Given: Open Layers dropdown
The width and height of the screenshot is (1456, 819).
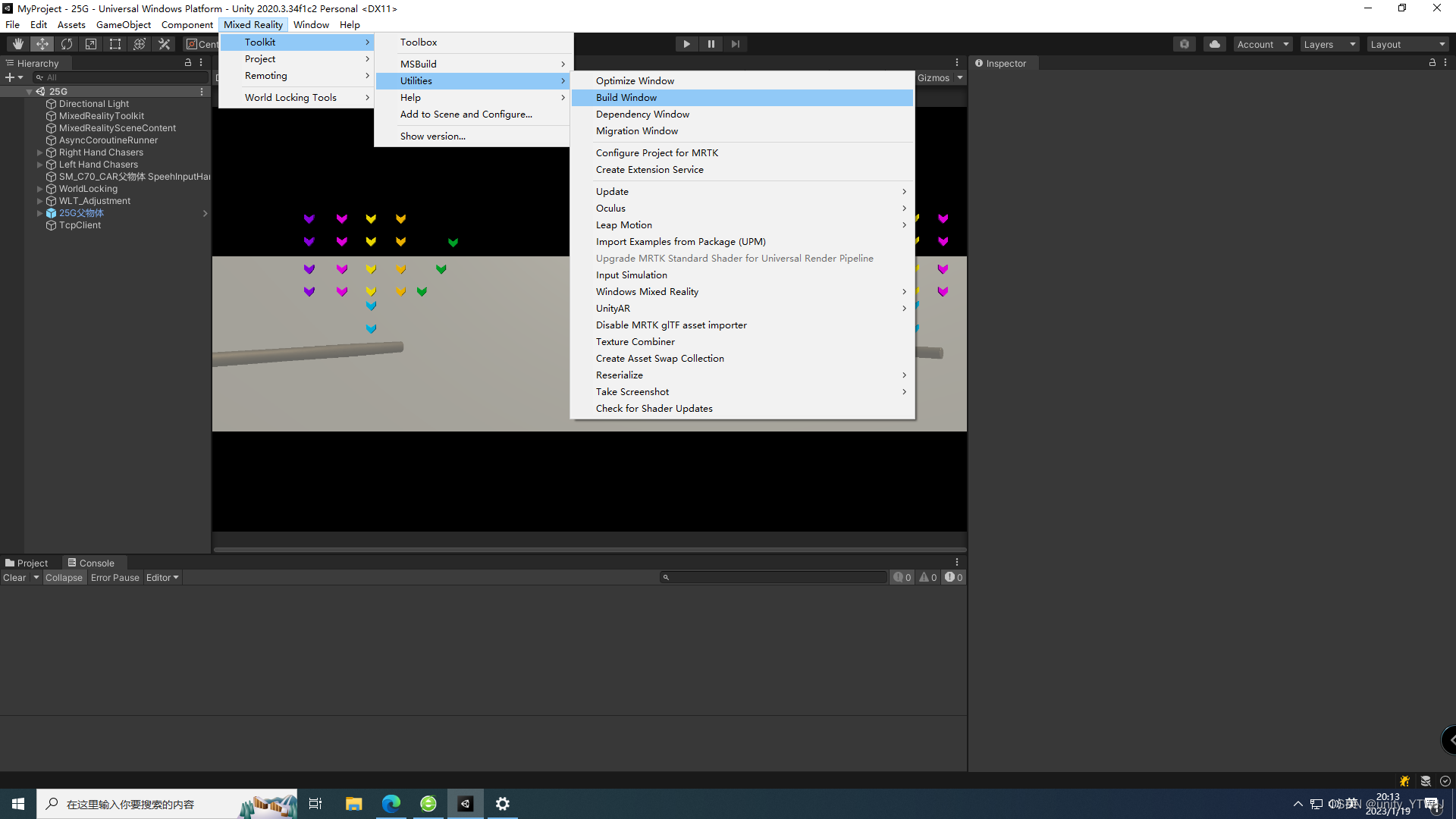Looking at the screenshot, I should click(x=1329, y=44).
